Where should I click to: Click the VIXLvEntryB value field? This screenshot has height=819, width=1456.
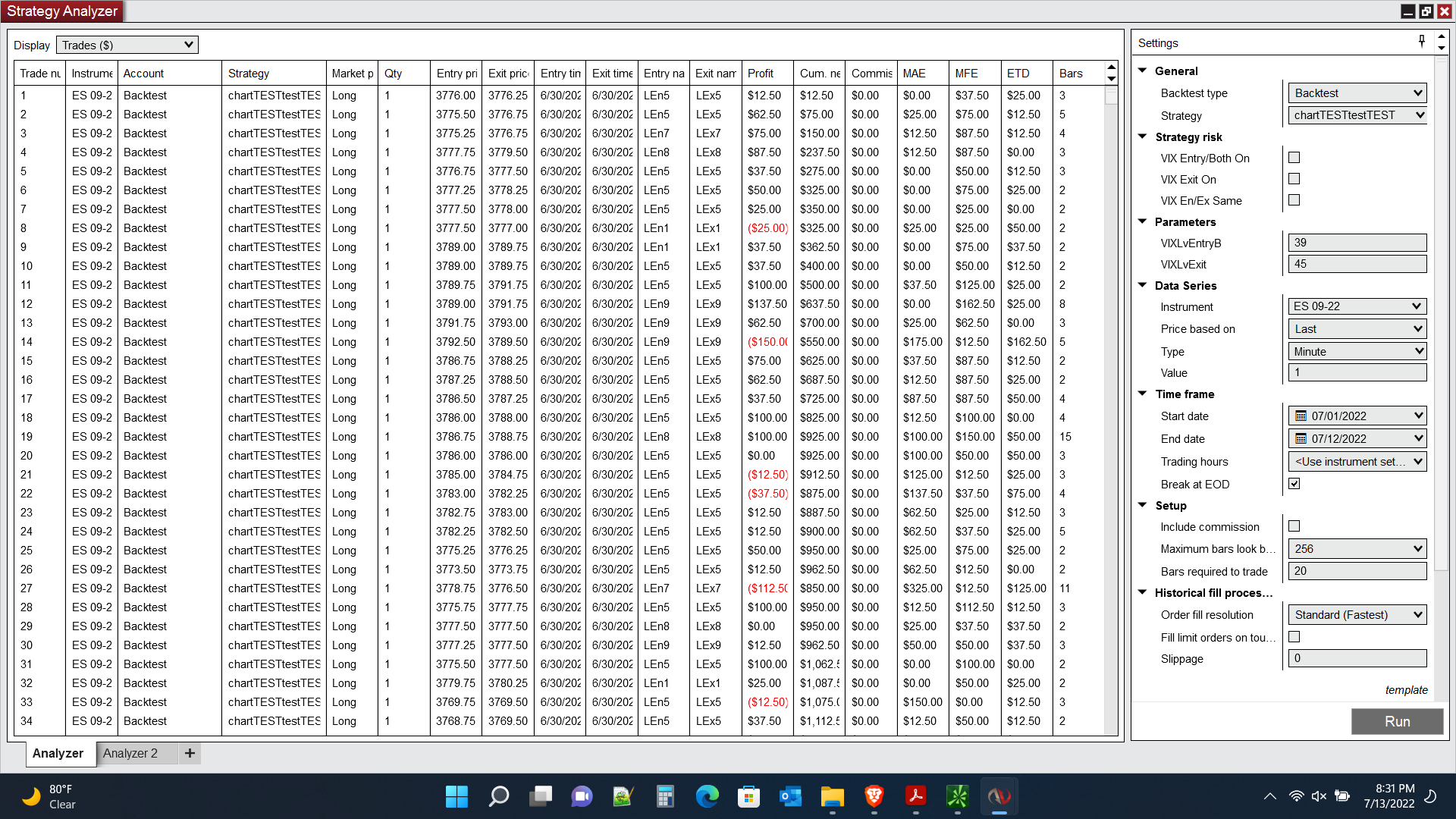1357,243
